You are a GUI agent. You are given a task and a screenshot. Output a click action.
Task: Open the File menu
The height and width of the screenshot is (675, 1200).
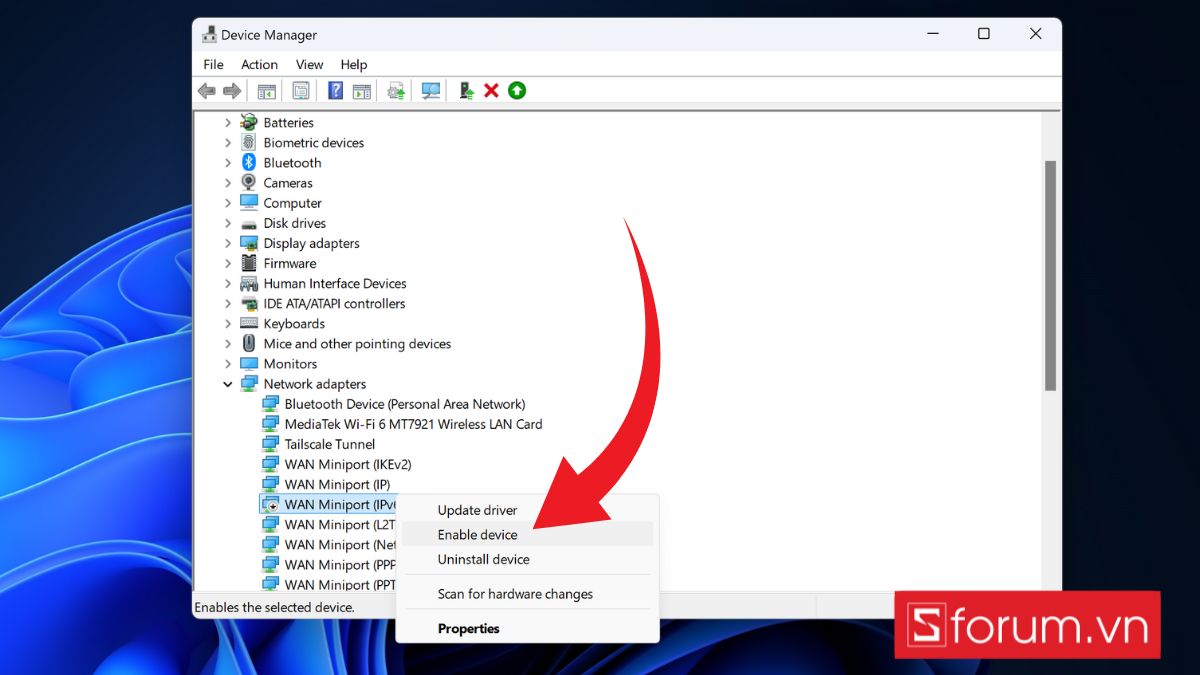(x=213, y=64)
